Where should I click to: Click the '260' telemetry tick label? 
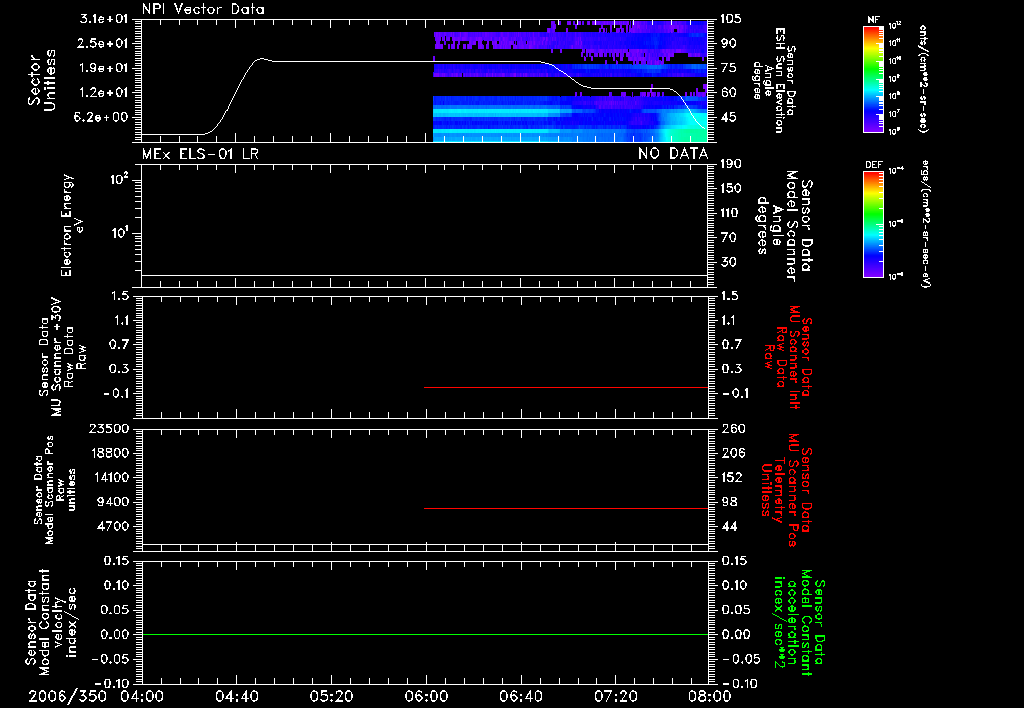click(x=733, y=428)
